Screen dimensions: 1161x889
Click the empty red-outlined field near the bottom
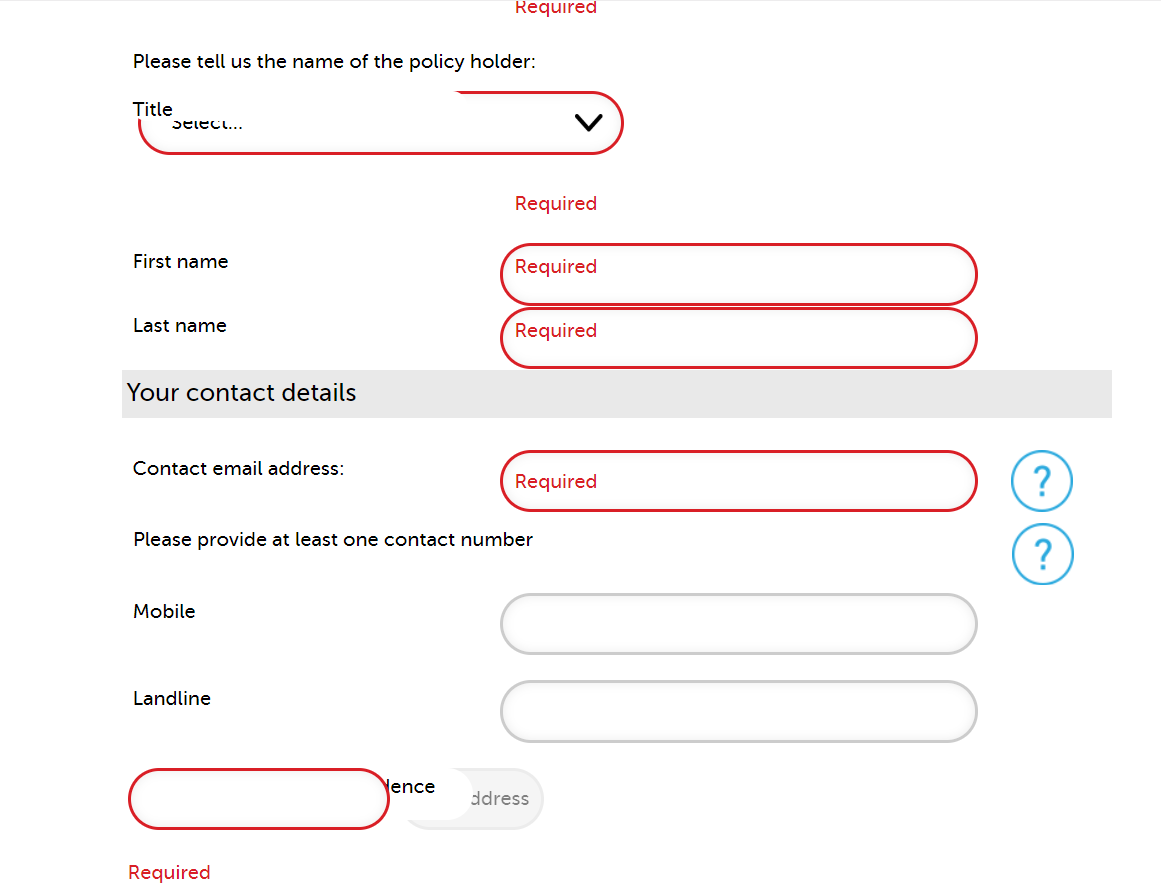point(258,799)
